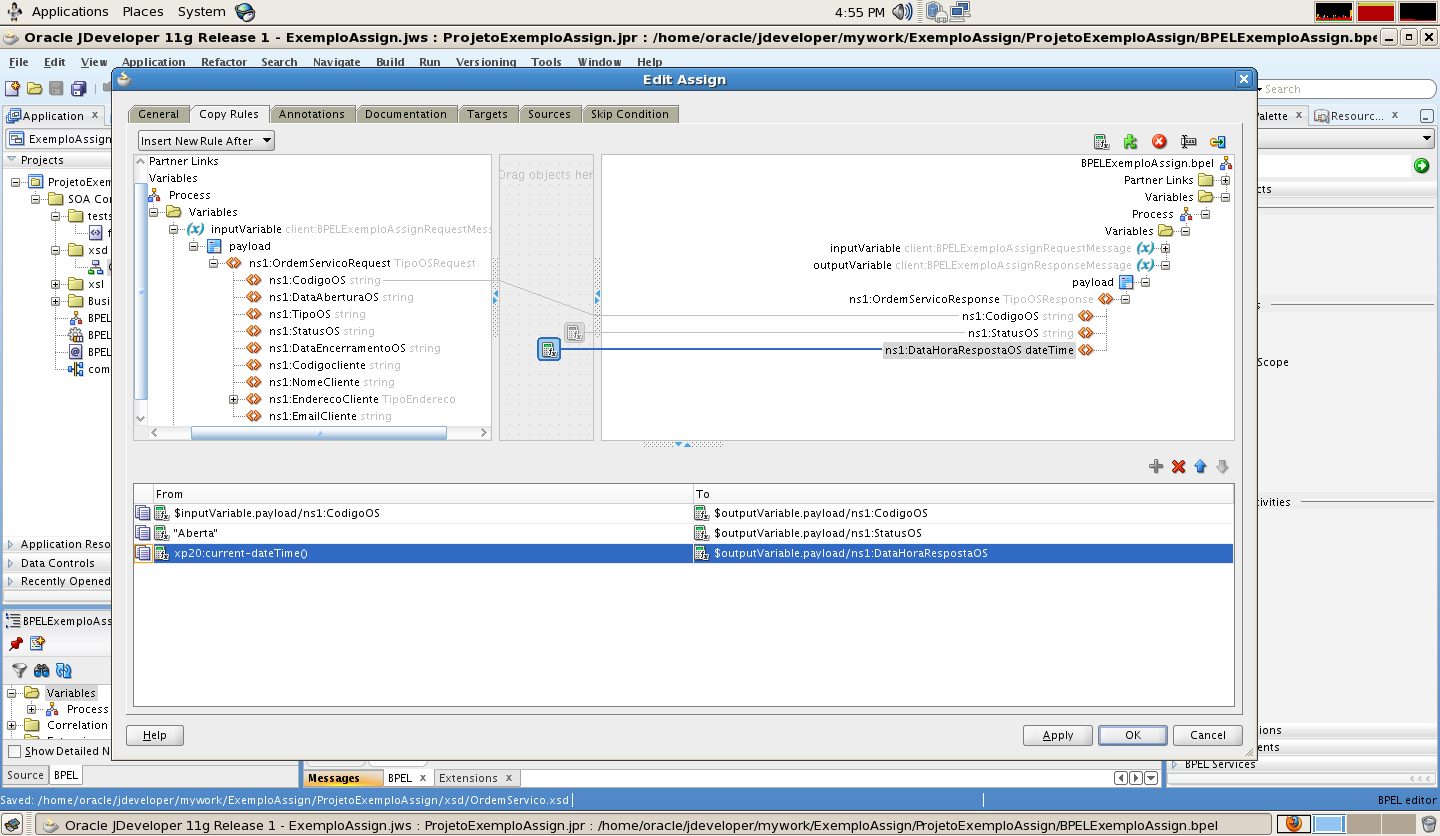Click vertical scrollbar of source tree

140,290
